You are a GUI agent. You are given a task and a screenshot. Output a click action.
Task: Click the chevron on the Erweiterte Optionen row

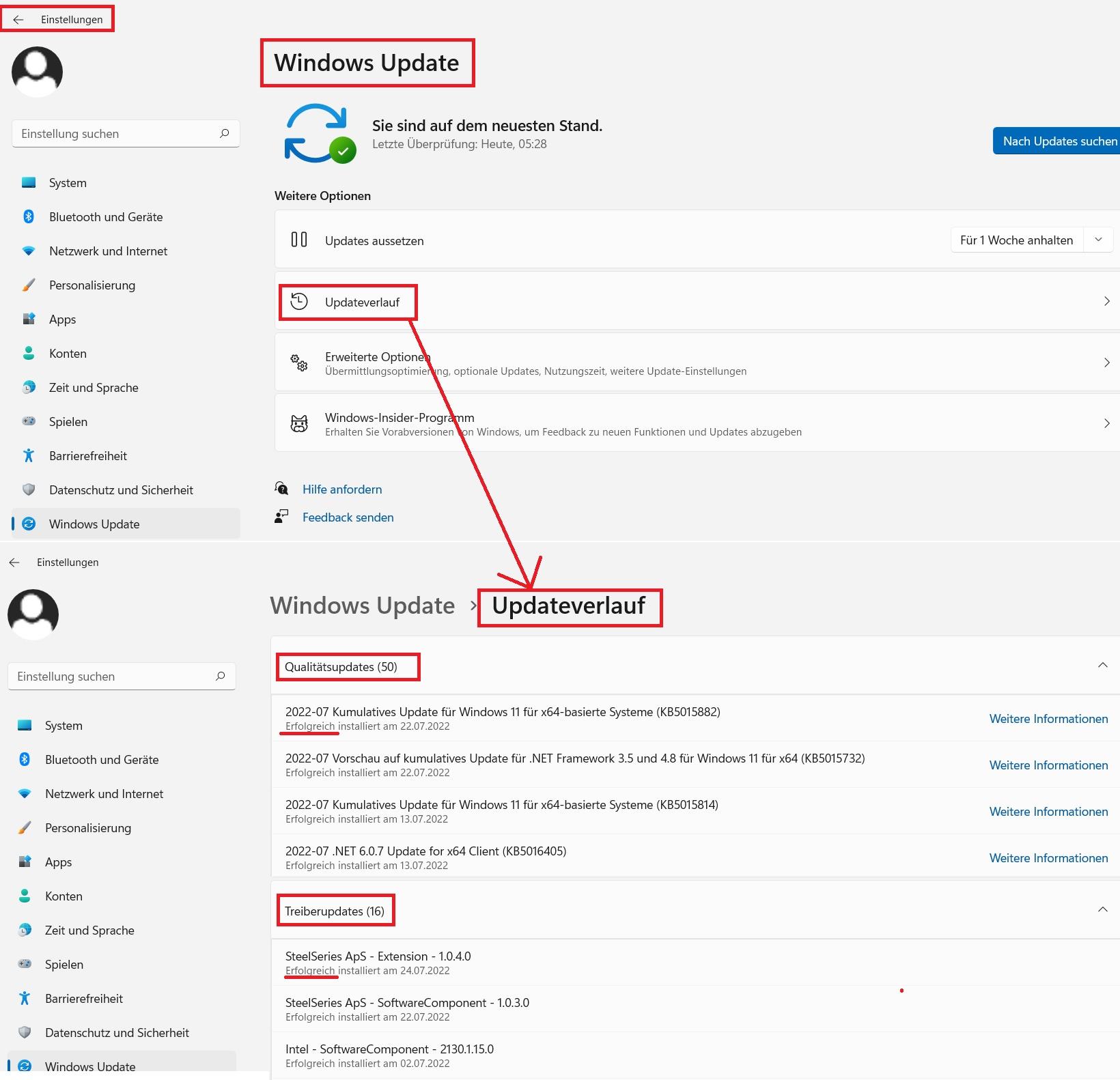tap(1107, 363)
